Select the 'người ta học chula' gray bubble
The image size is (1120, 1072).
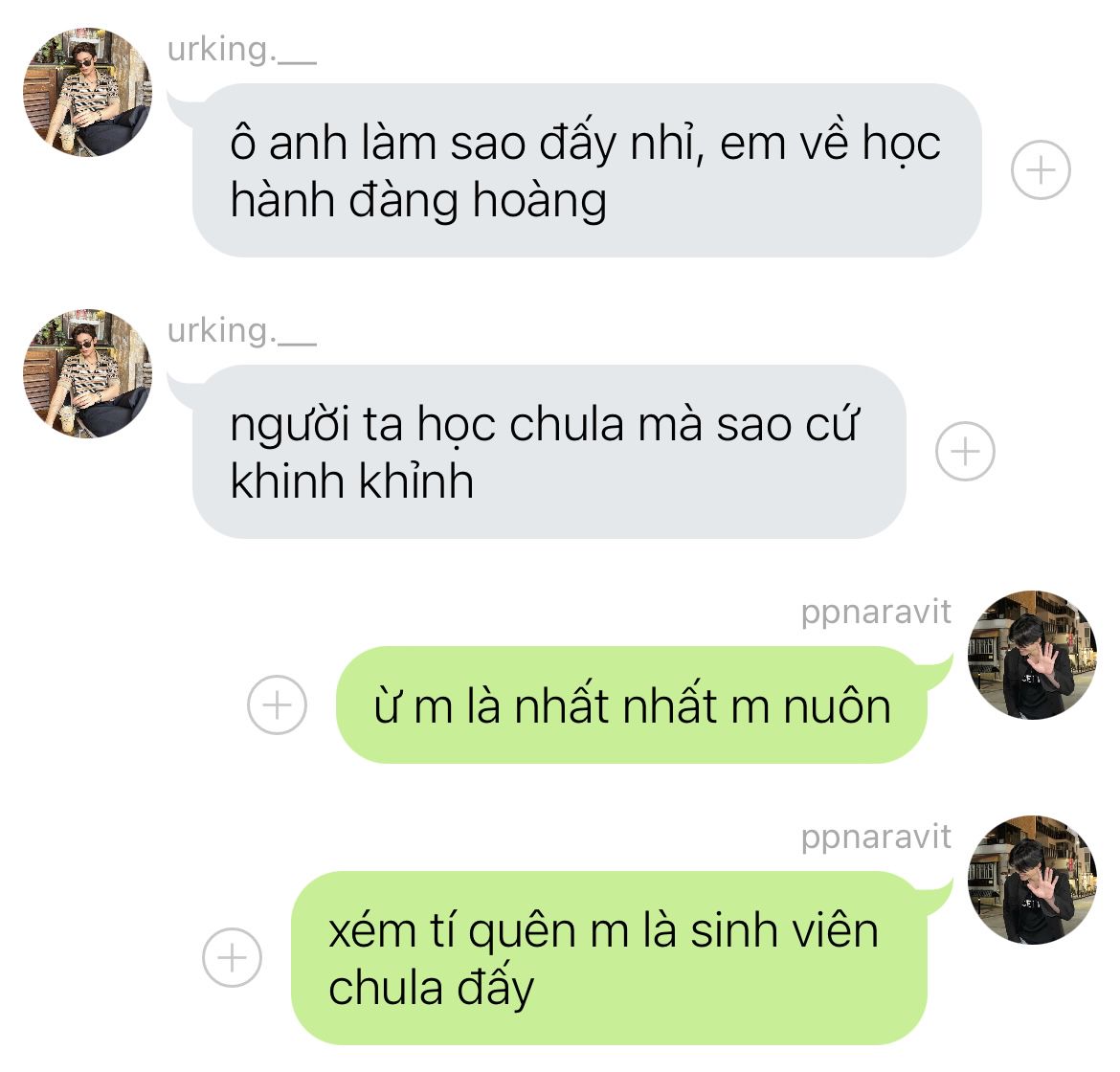(549, 452)
